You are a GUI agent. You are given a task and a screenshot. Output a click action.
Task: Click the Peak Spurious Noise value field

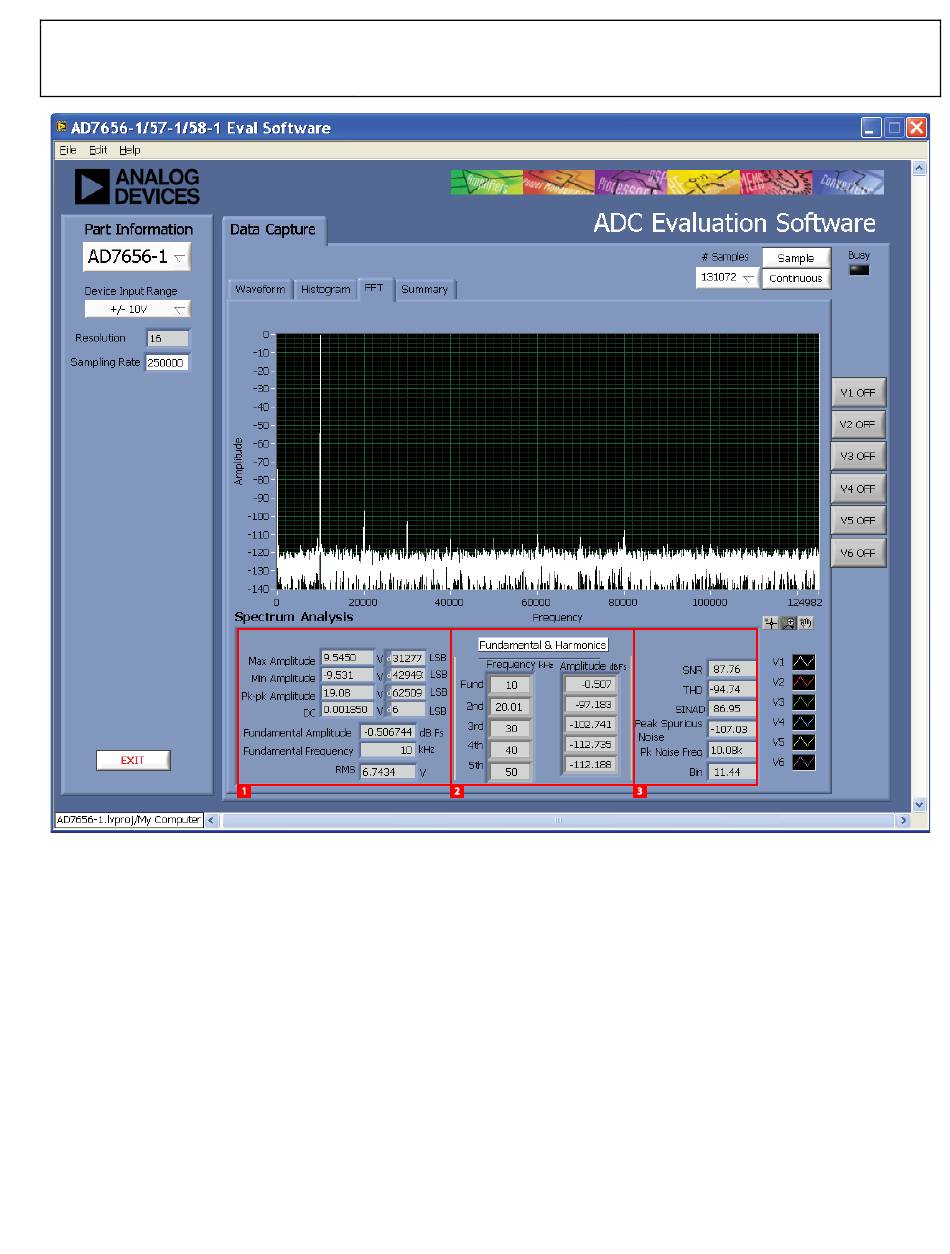click(732, 729)
